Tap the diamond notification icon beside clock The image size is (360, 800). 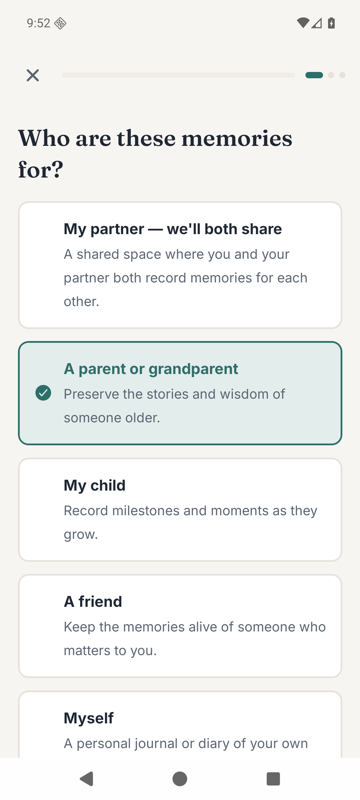coord(60,23)
